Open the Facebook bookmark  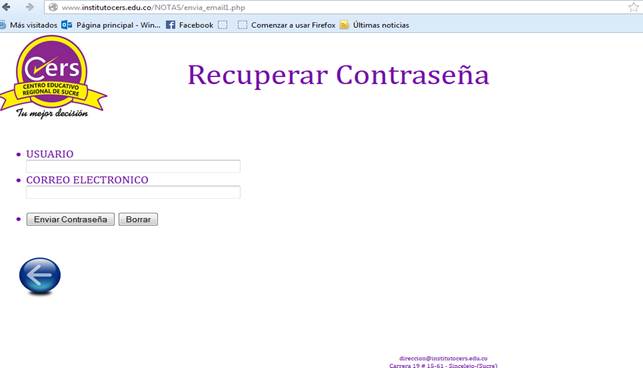(196, 25)
